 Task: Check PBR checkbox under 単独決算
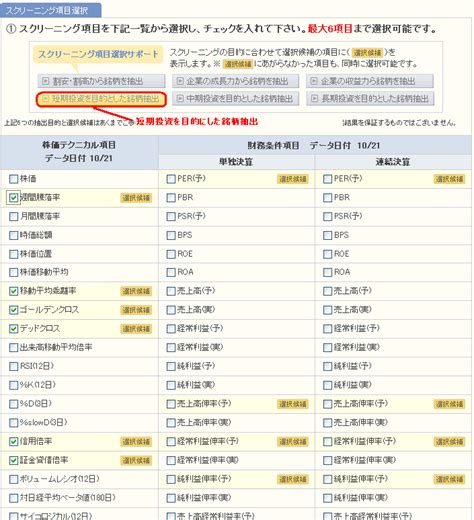point(171,198)
